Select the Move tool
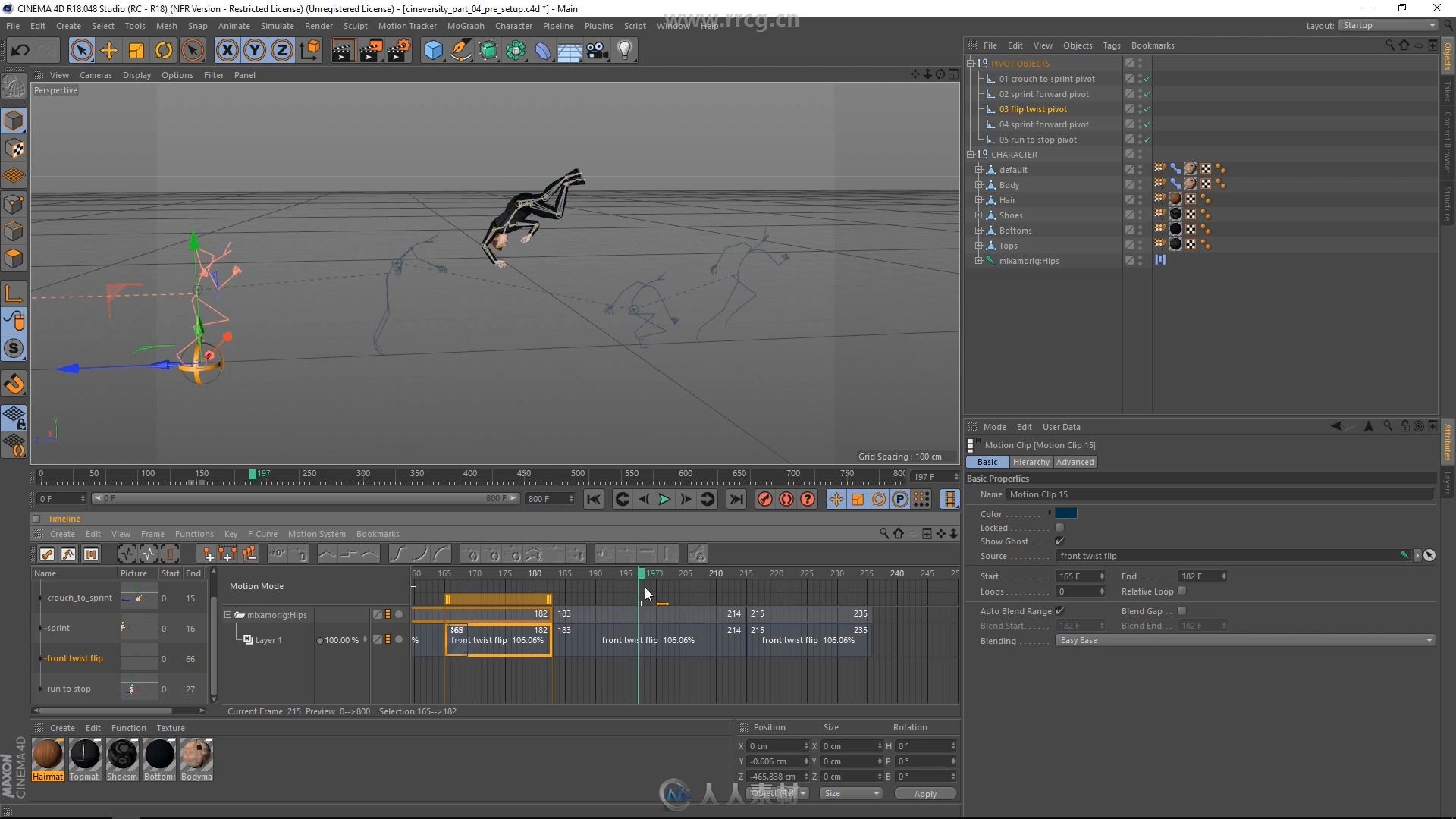 [x=109, y=51]
